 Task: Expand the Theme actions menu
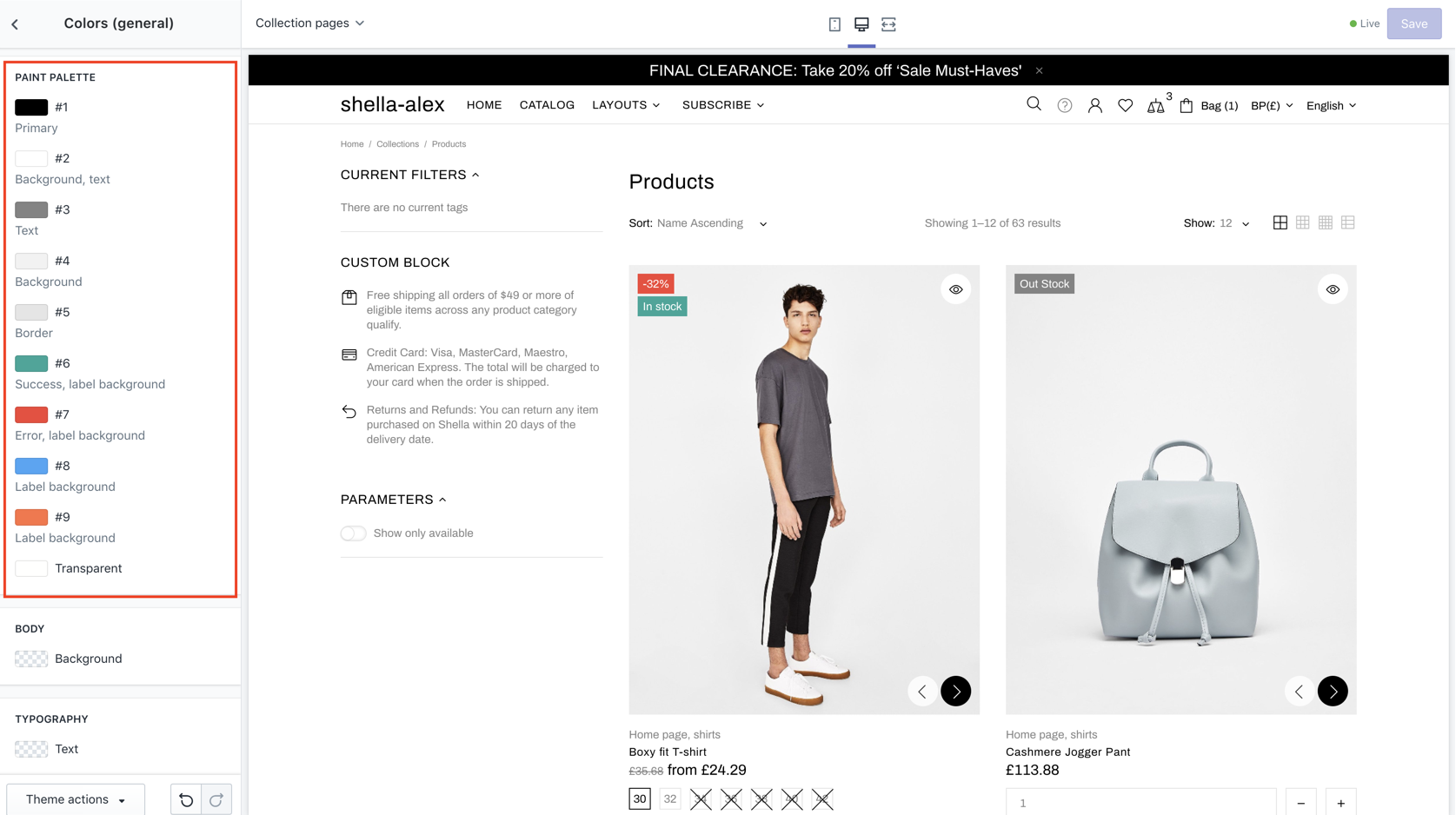pyautogui.click(x=76, y=799)
